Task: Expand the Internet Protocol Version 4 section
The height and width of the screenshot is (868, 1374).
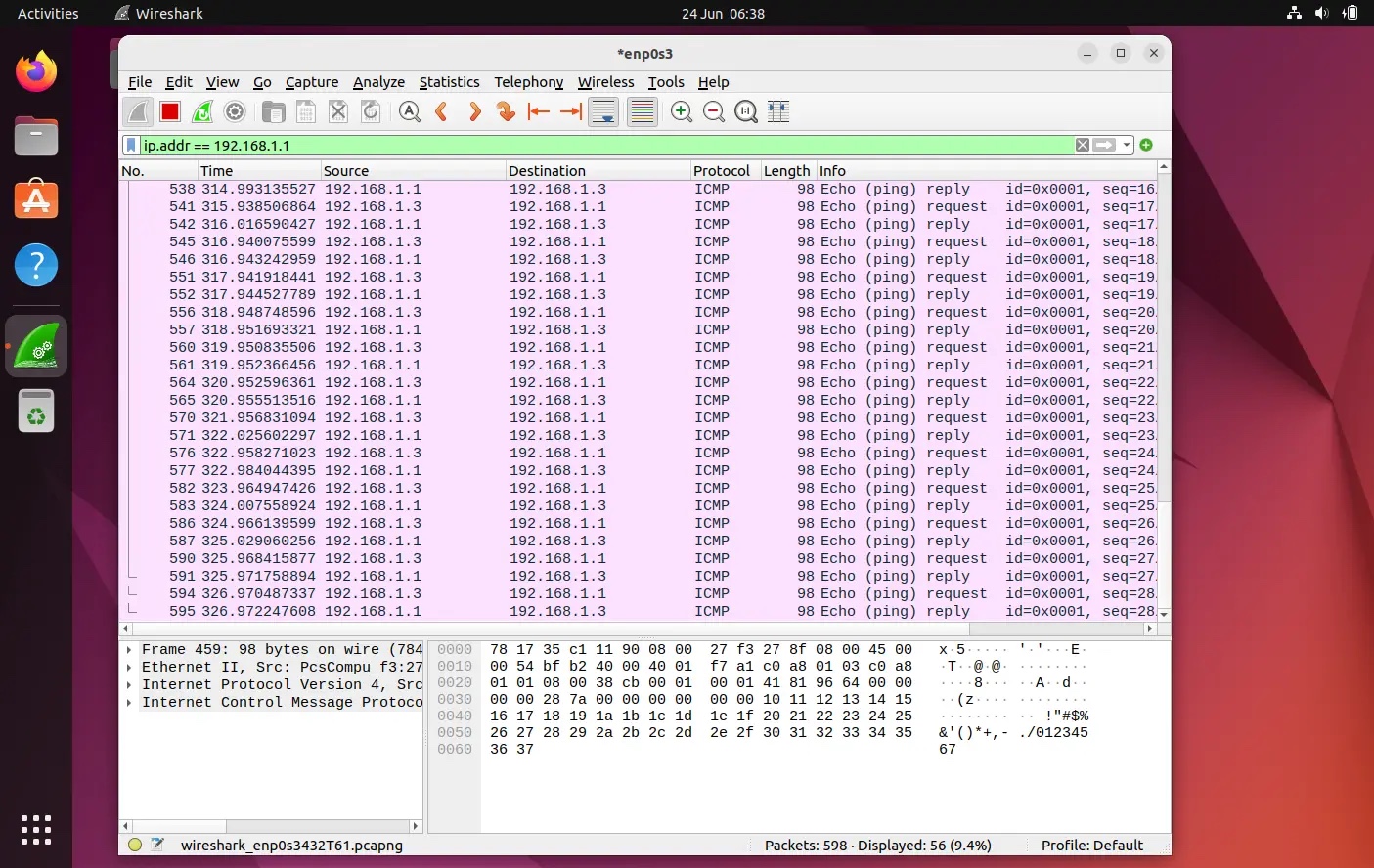Action: [128, 684]
